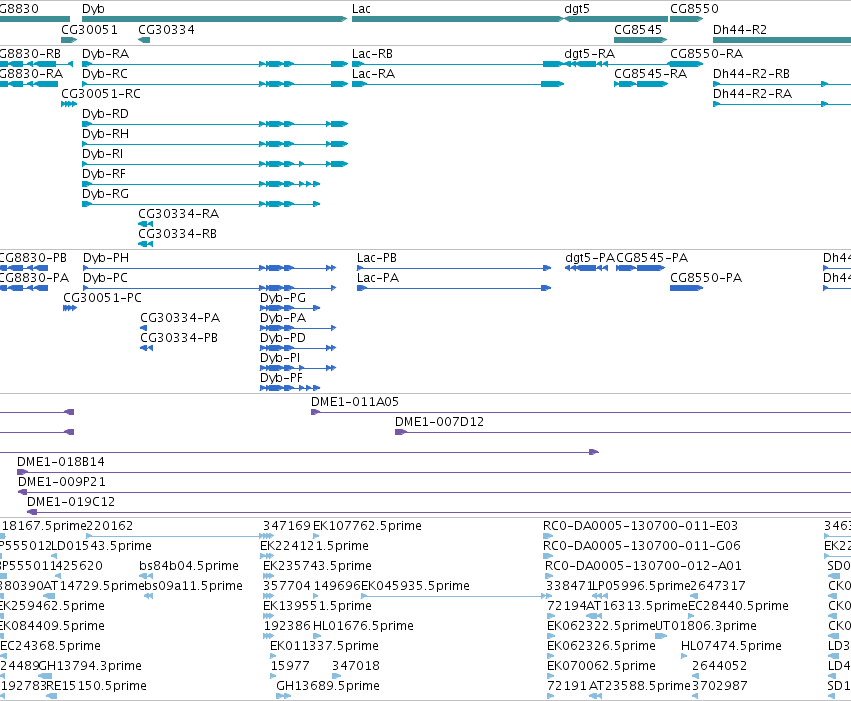Select the Dh44-R2-RB transcript label

point(751,74)
